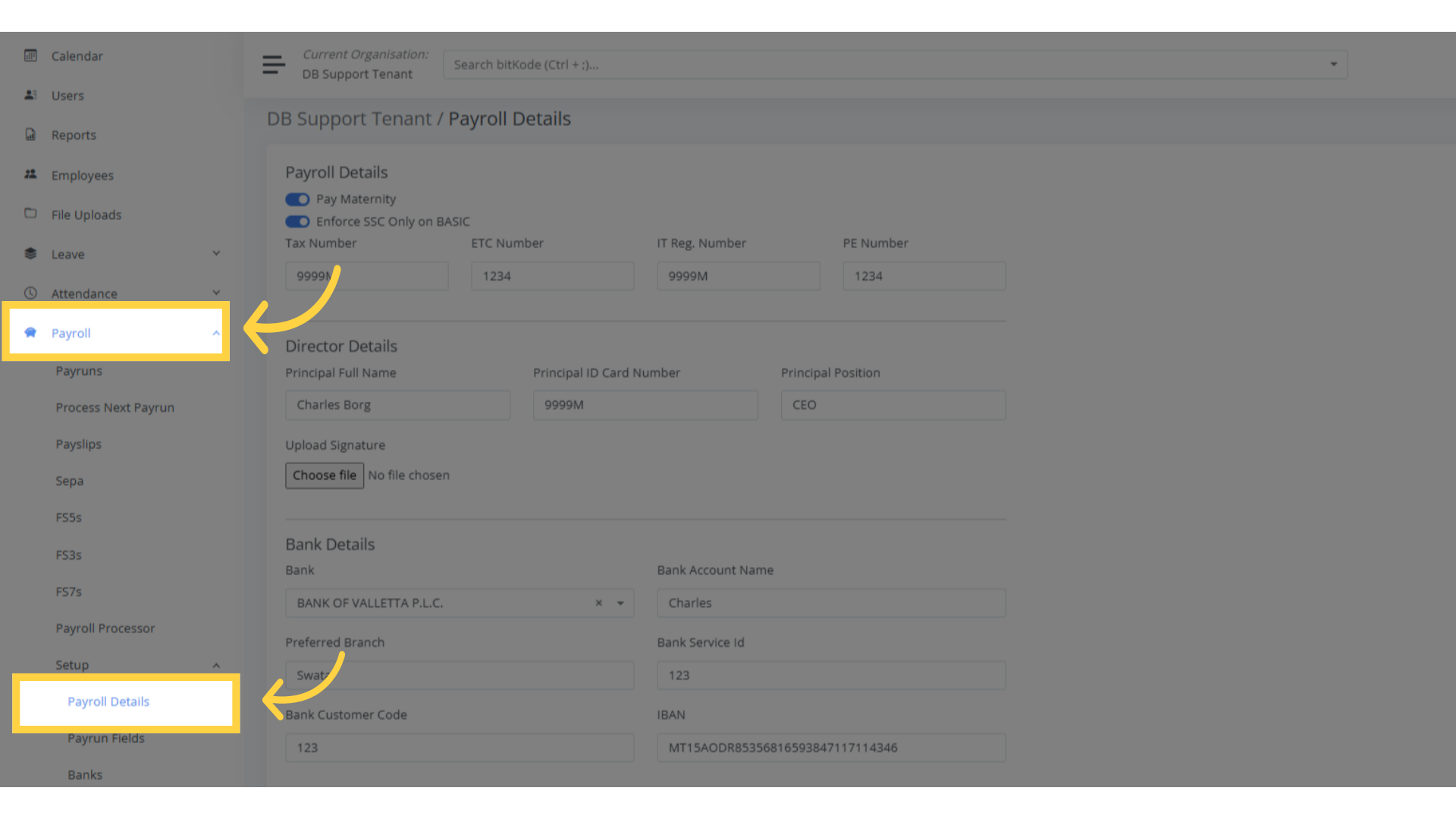
Task: Open Banks from the Setup menu
Action: pyautogui.click(x=84, y=774)
